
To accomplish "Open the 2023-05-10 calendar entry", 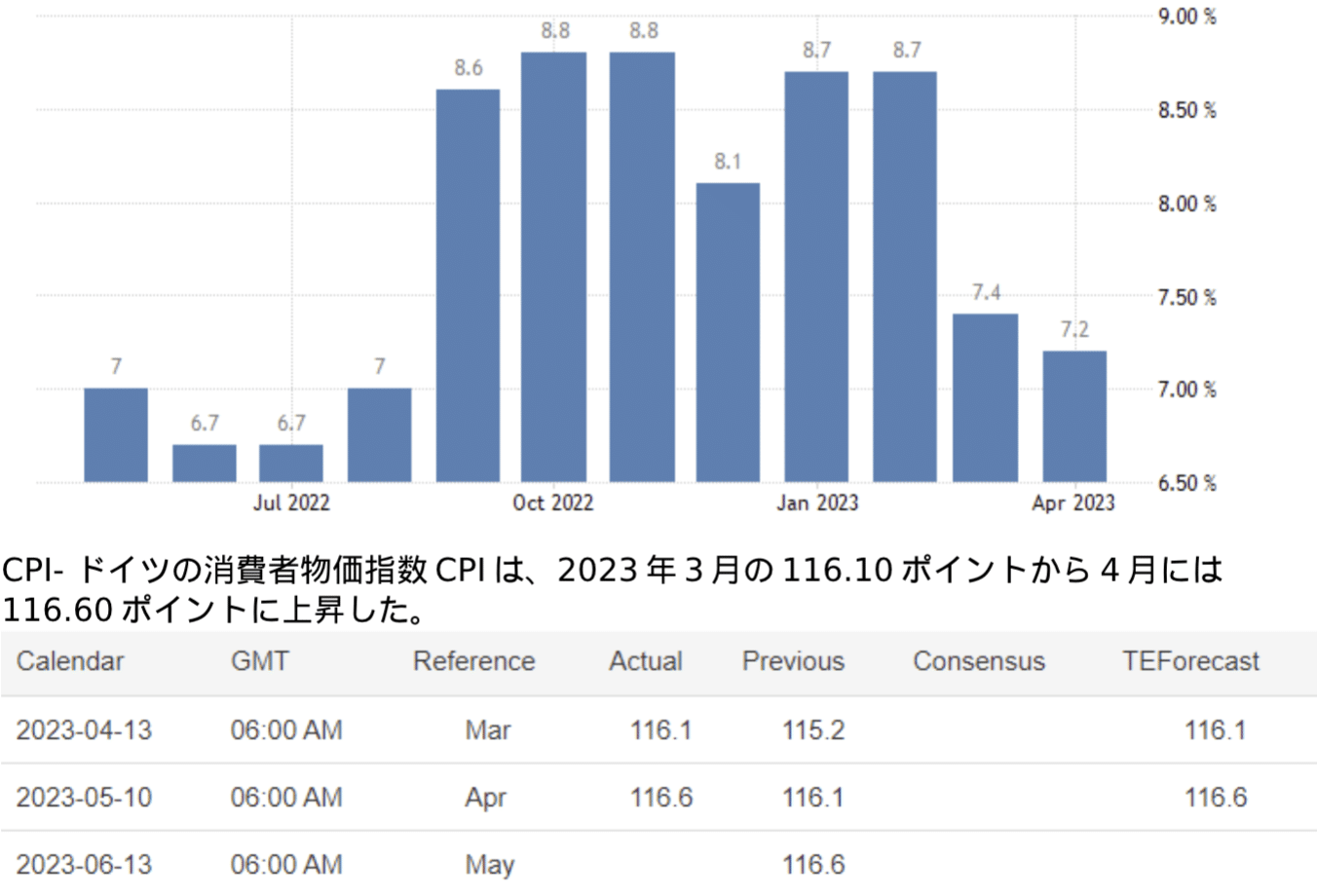I will tap(84, 797).
